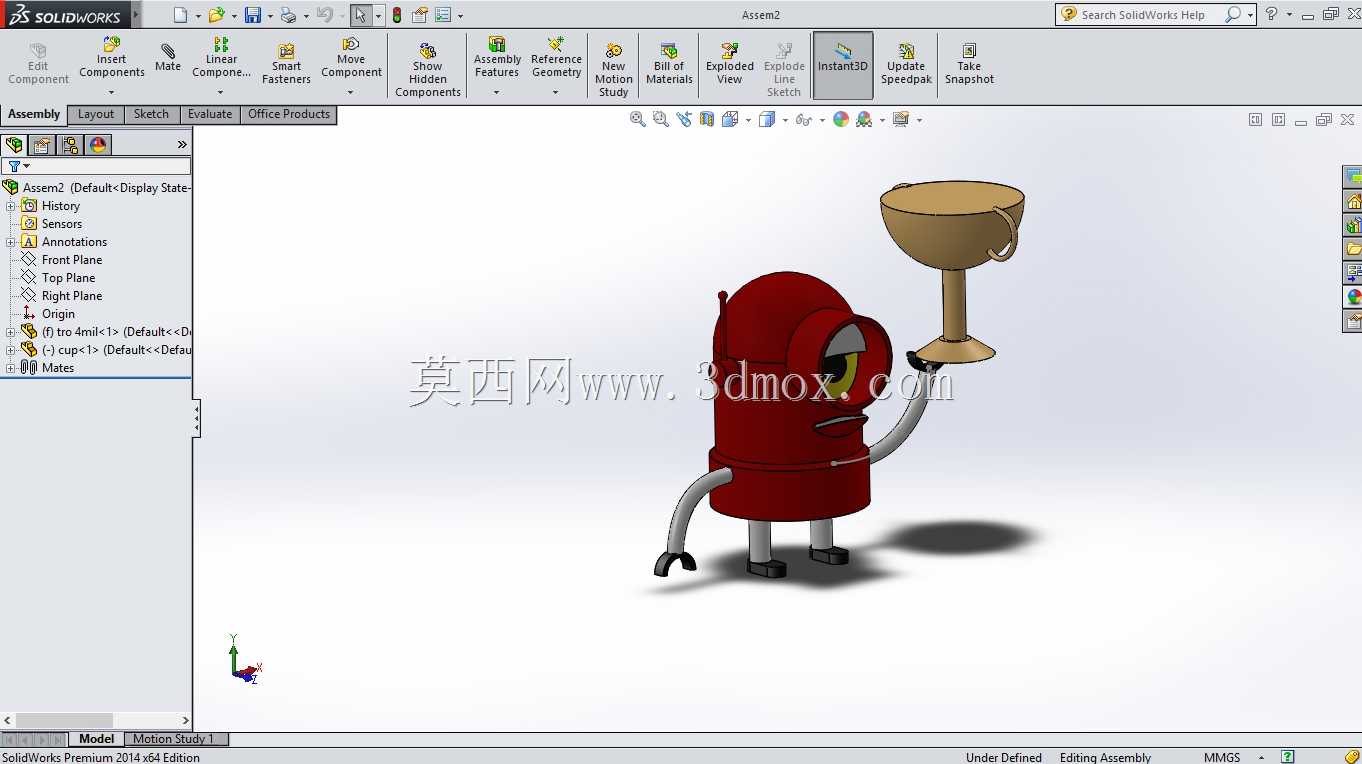1362x764 pixels.
Task: Open Linear Component Pattern tool
Action: tap(221, 58)
